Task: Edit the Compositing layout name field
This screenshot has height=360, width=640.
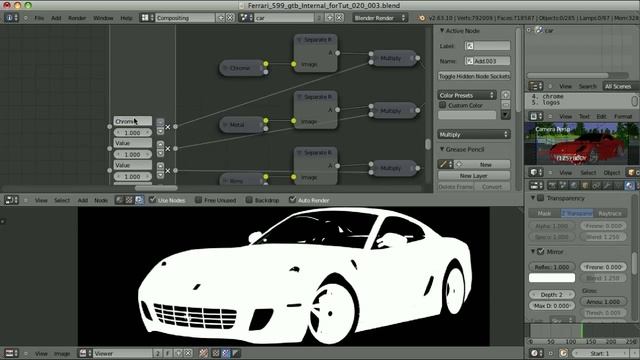Action: [185, 18]
